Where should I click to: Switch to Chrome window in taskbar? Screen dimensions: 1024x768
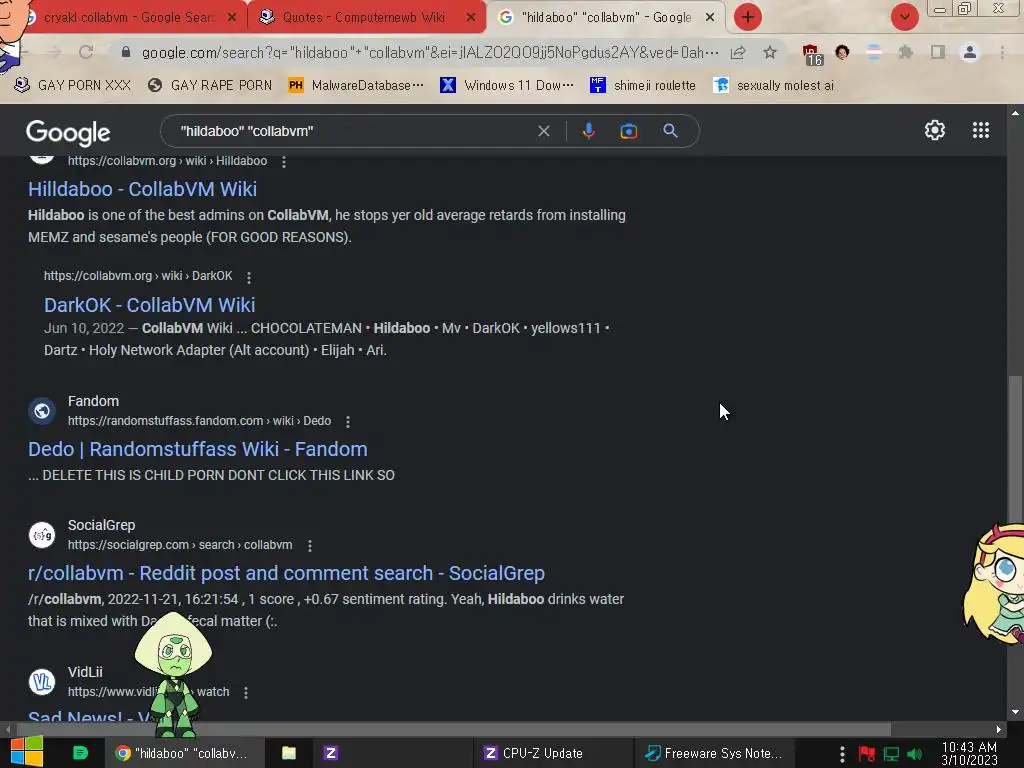coord(185,753)
